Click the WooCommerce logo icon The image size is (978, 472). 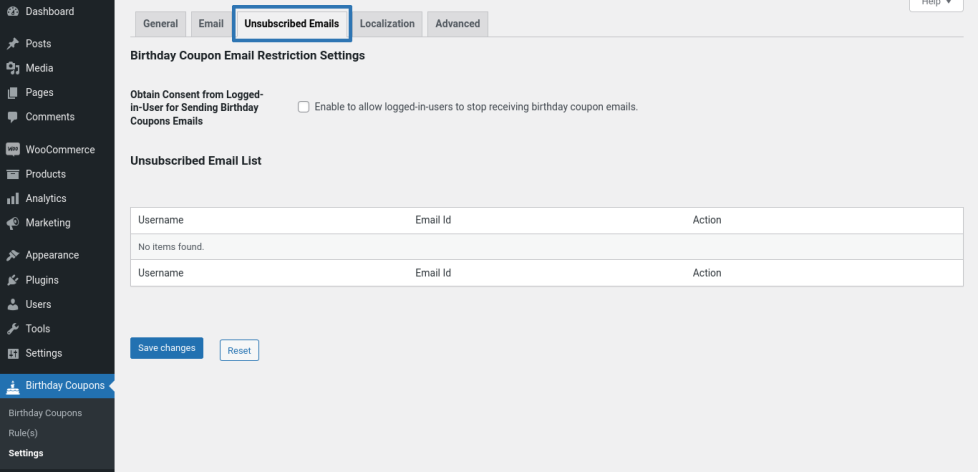point(13,150)
